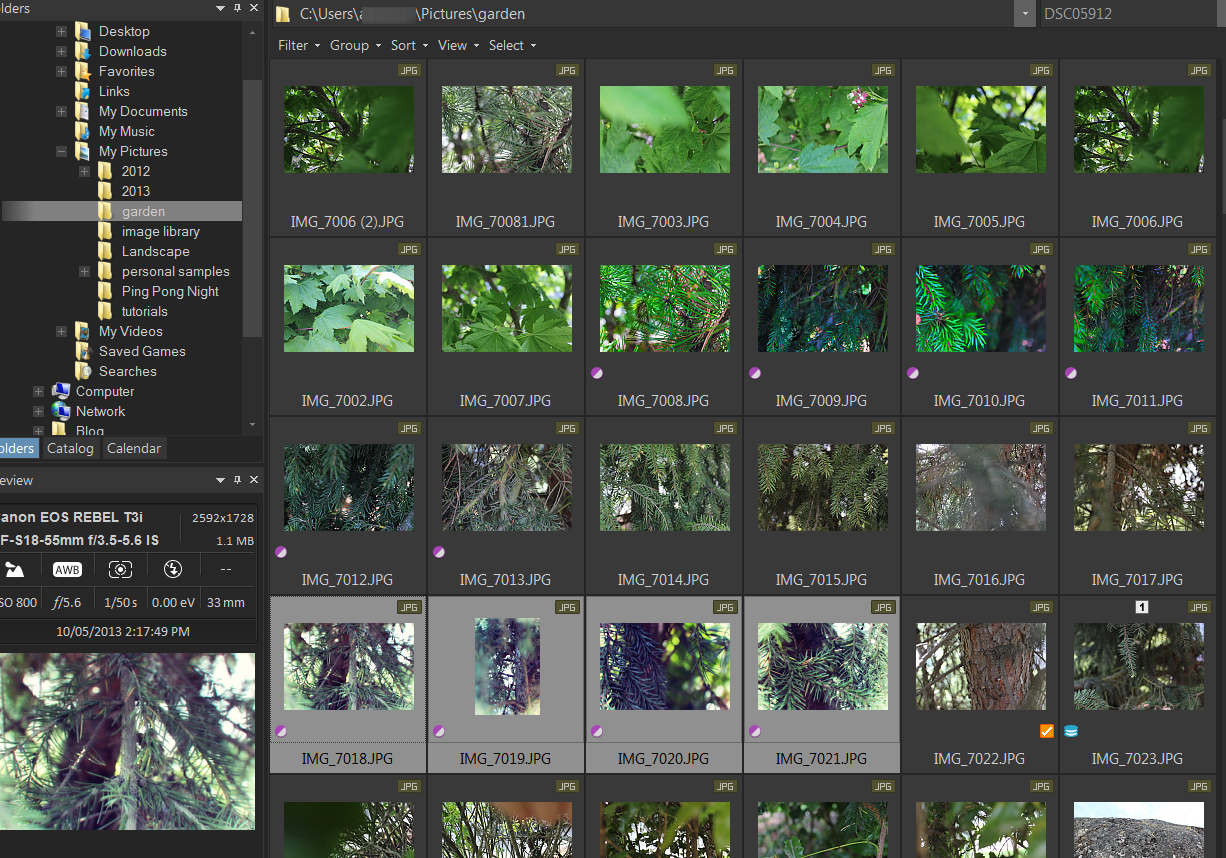Open the Filter dropdown
This screenshot has width=1226, height=858.
(299, 45)
